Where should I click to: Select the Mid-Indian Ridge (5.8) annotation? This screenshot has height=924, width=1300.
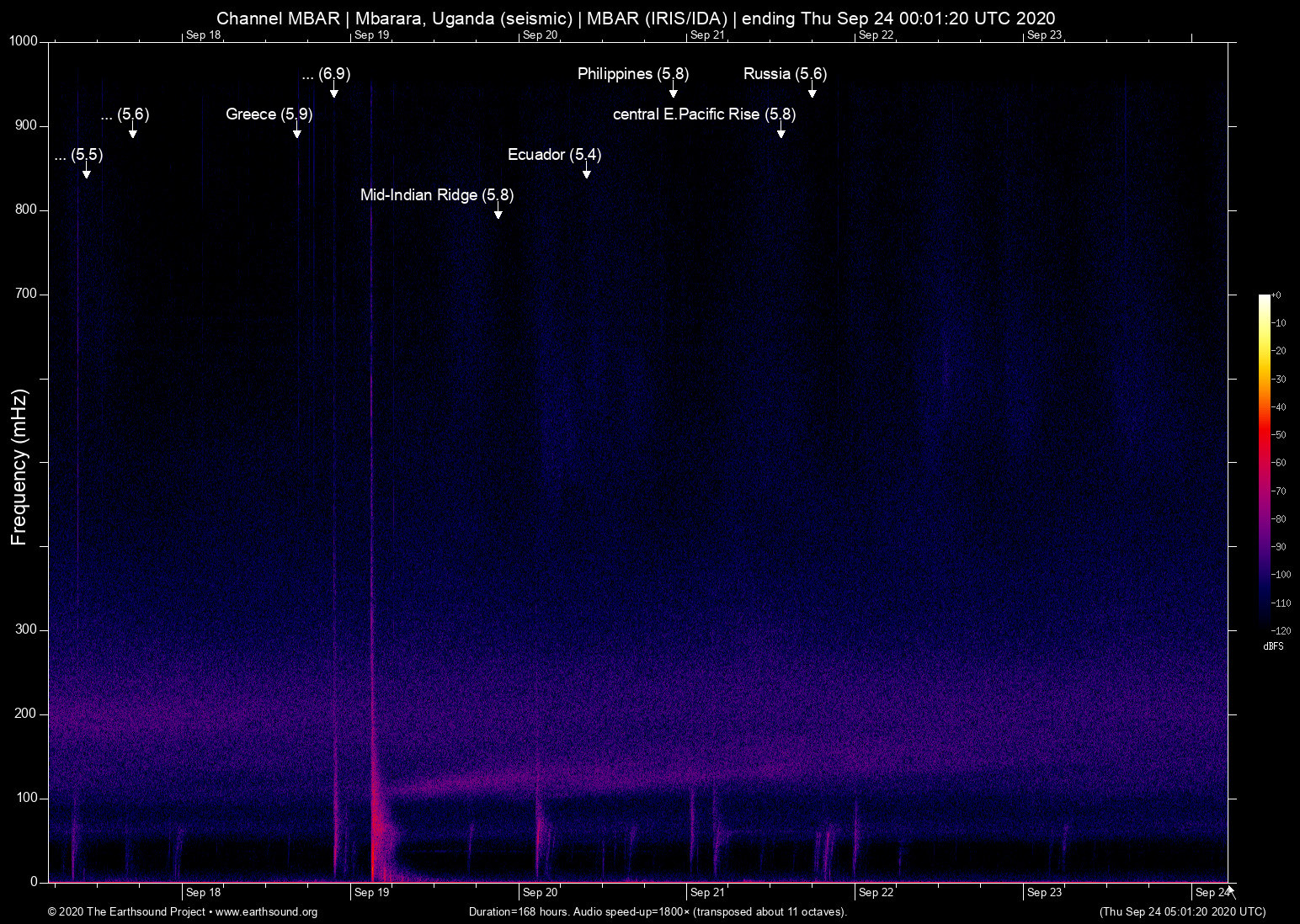click(x=437, y=195)
